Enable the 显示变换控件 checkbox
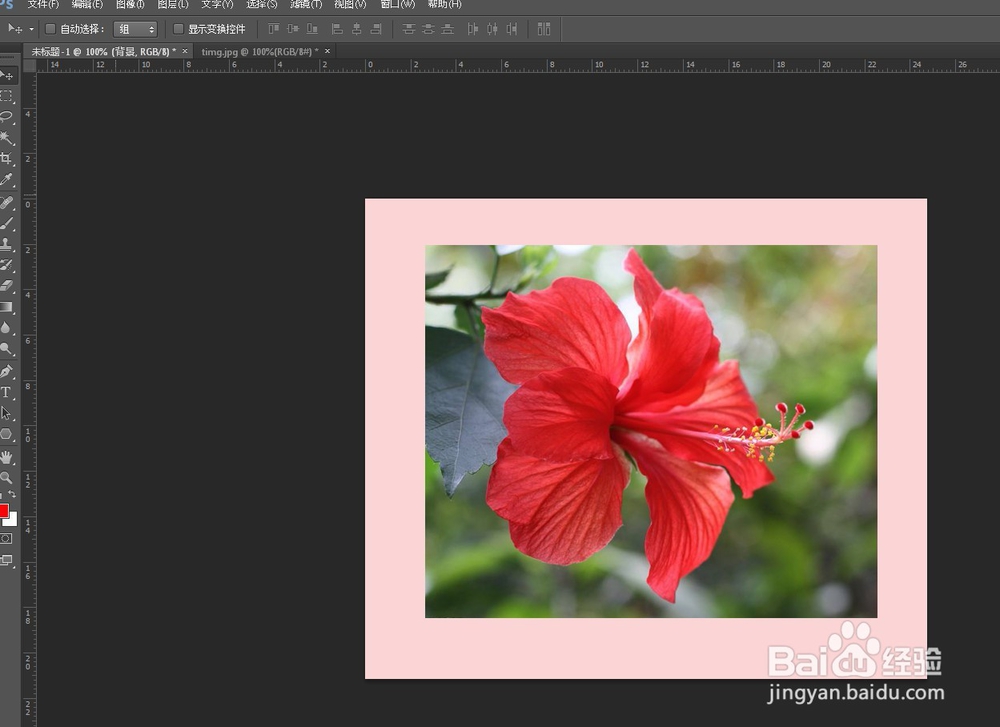1000x727 pixels. 179,29
